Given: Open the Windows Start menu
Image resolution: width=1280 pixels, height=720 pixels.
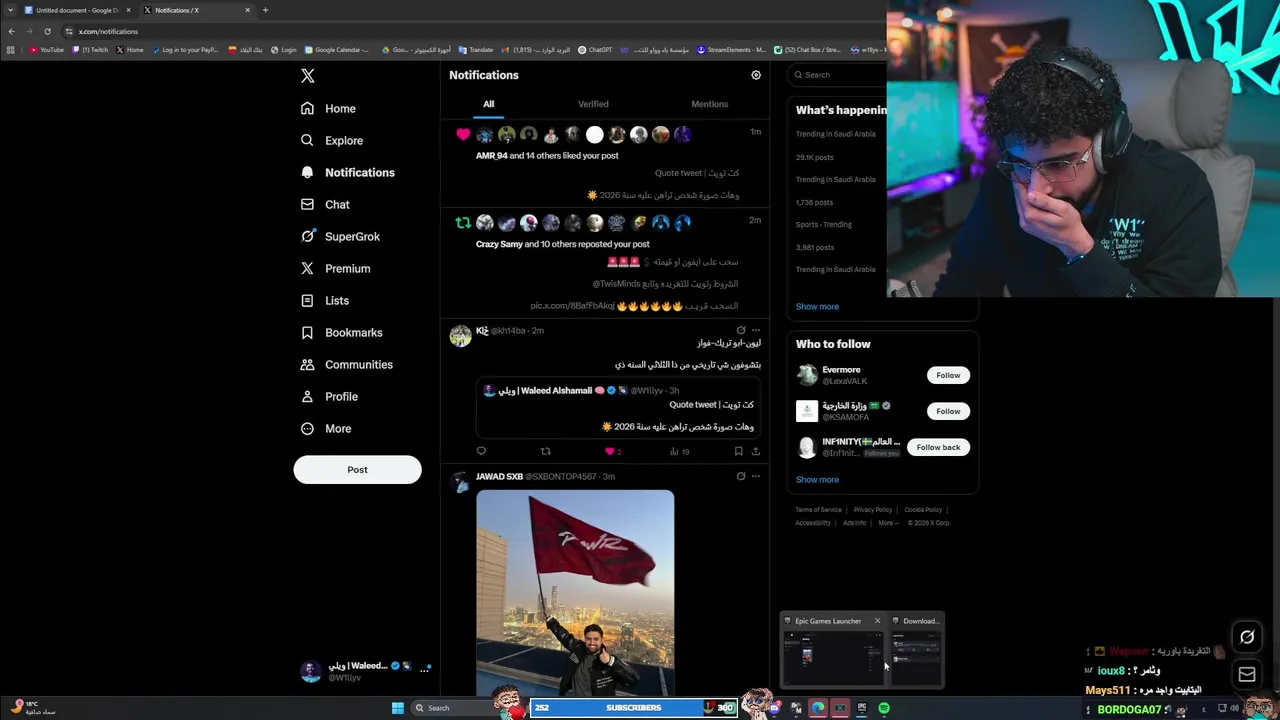Looking at the screenshot, I should [398, 708].
